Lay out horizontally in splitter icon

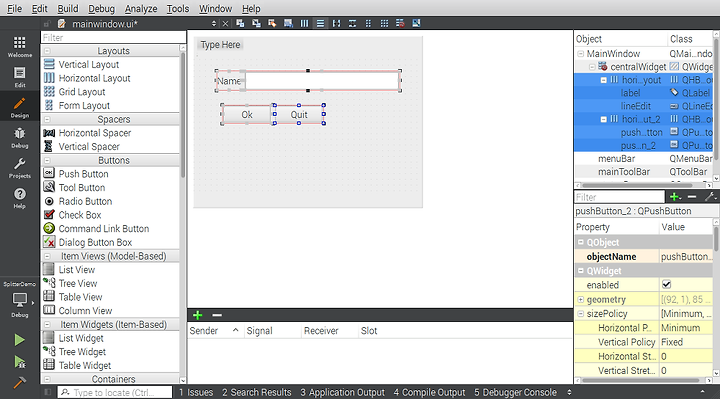pyautogui.click(x=337, y=23)
